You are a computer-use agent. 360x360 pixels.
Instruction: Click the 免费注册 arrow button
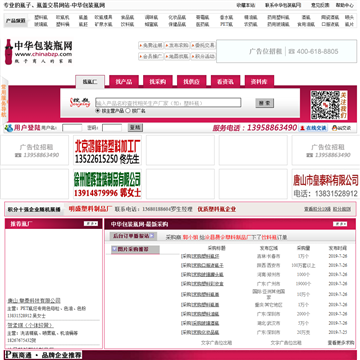pos(151,45)
